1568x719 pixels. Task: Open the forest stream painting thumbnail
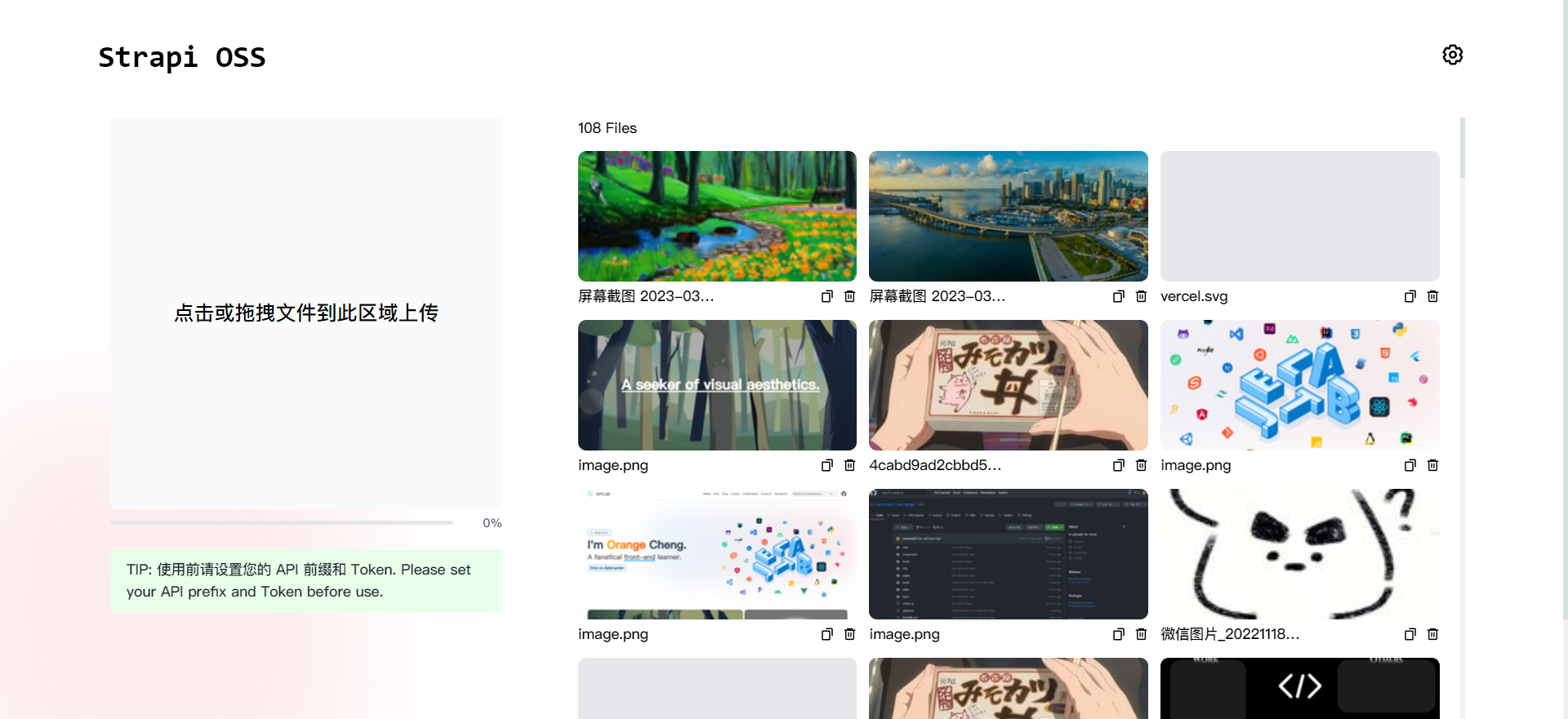pyautogui.click(x=717, y=216)
